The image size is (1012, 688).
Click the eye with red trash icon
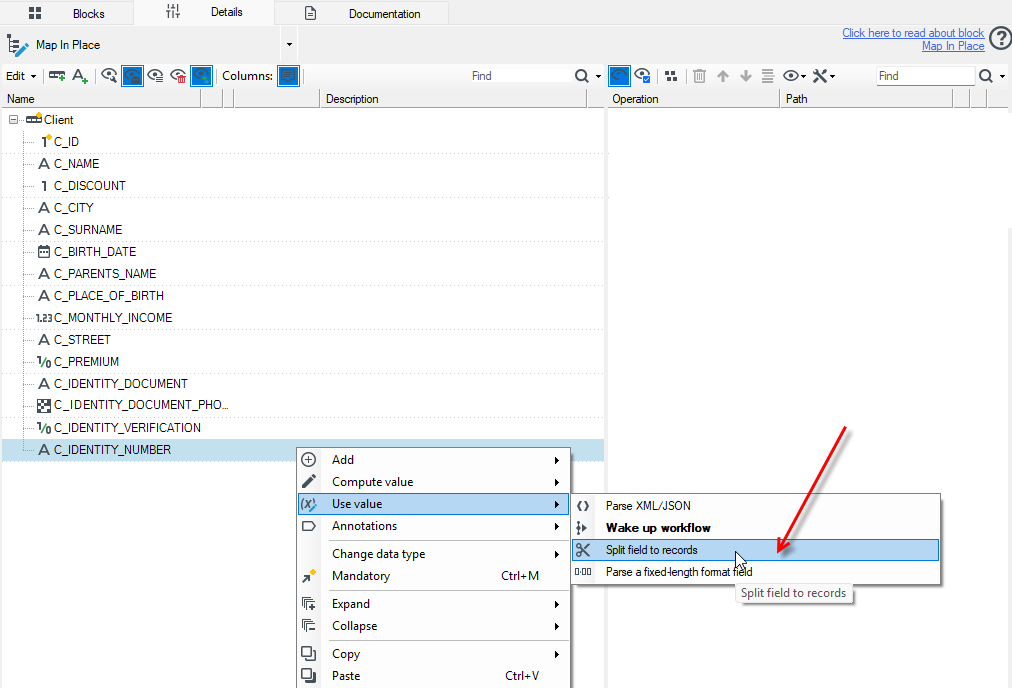point(178,76)
